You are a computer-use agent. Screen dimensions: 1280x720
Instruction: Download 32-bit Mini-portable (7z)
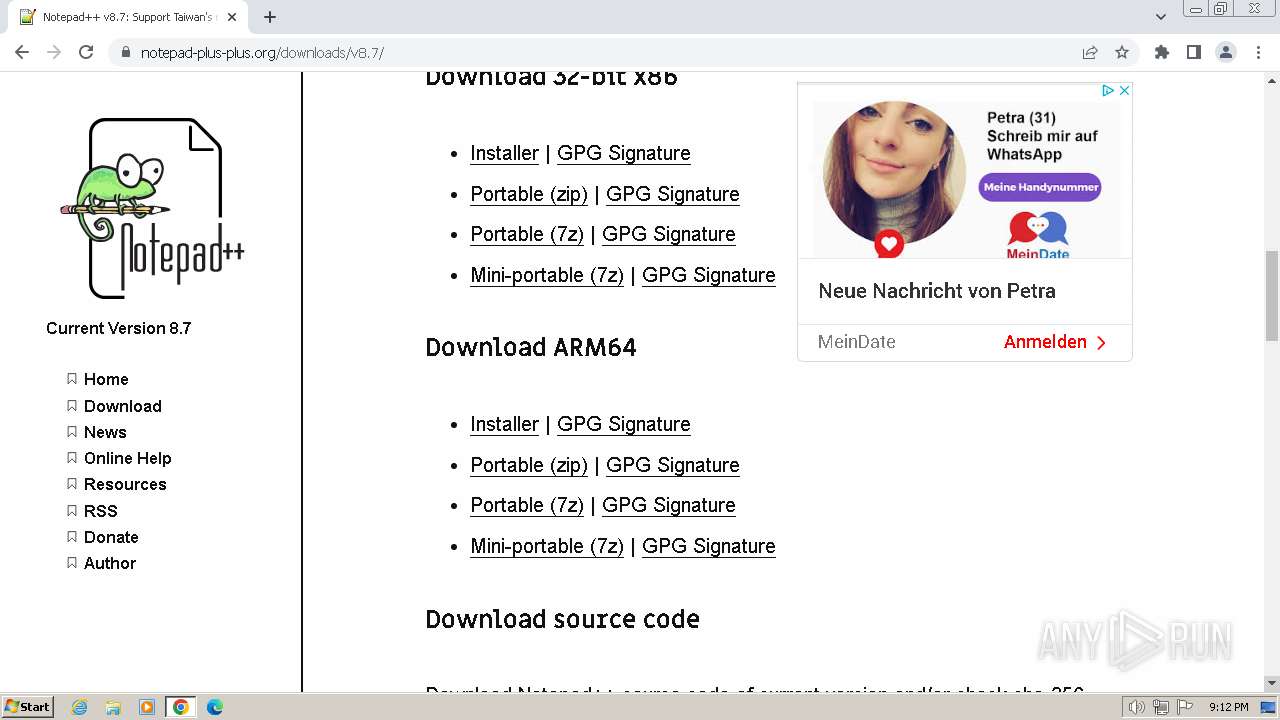click(x=547, y=275)
